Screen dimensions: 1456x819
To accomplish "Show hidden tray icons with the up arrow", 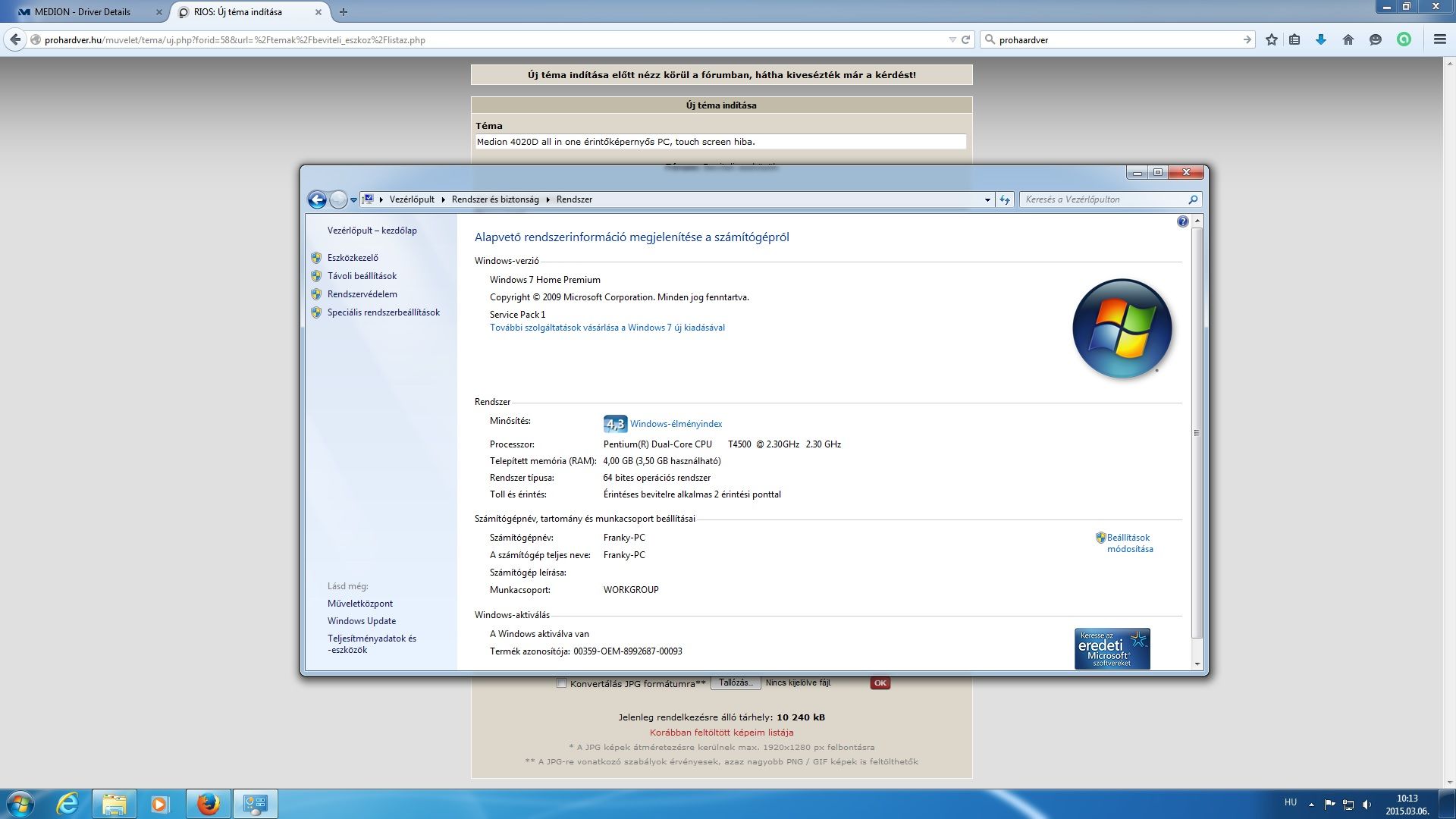I will pos(1311,805).
